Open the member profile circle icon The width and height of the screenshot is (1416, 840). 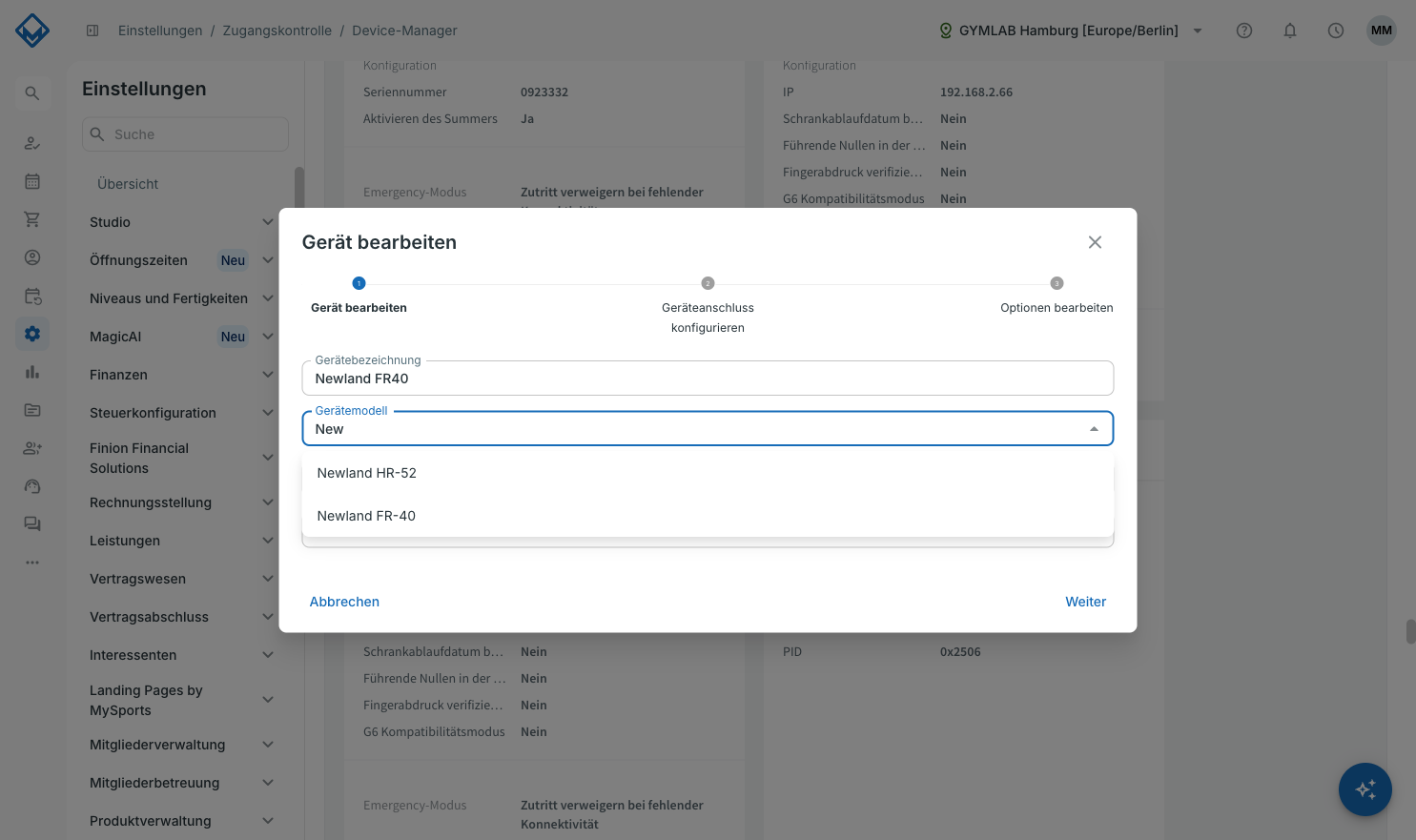(x=32, y=257)
